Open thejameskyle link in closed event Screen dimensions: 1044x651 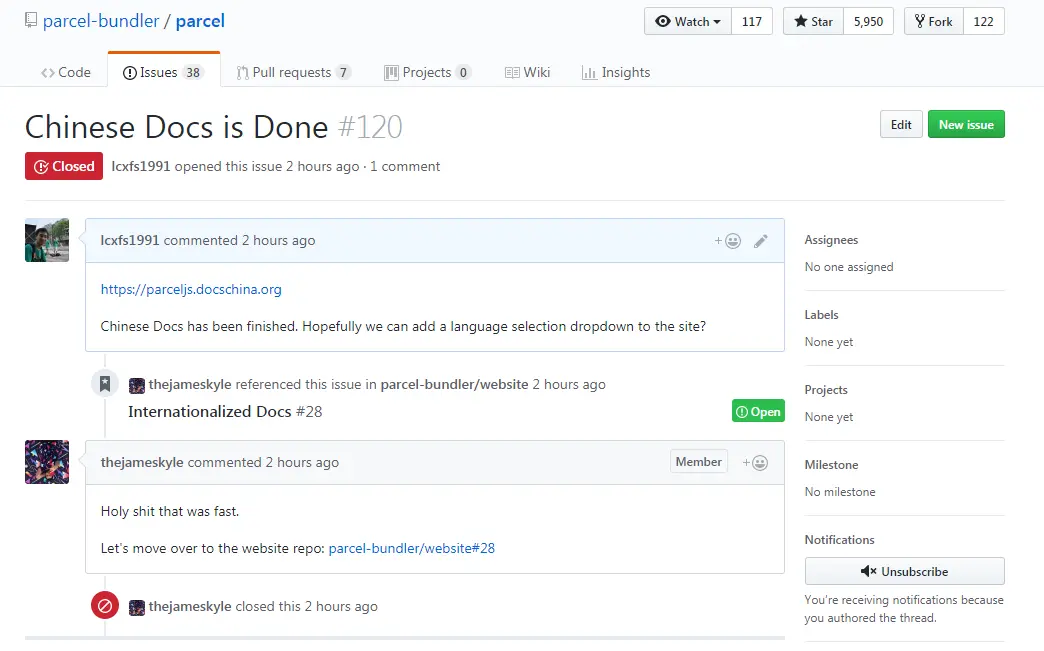click(x=190, y=606)
